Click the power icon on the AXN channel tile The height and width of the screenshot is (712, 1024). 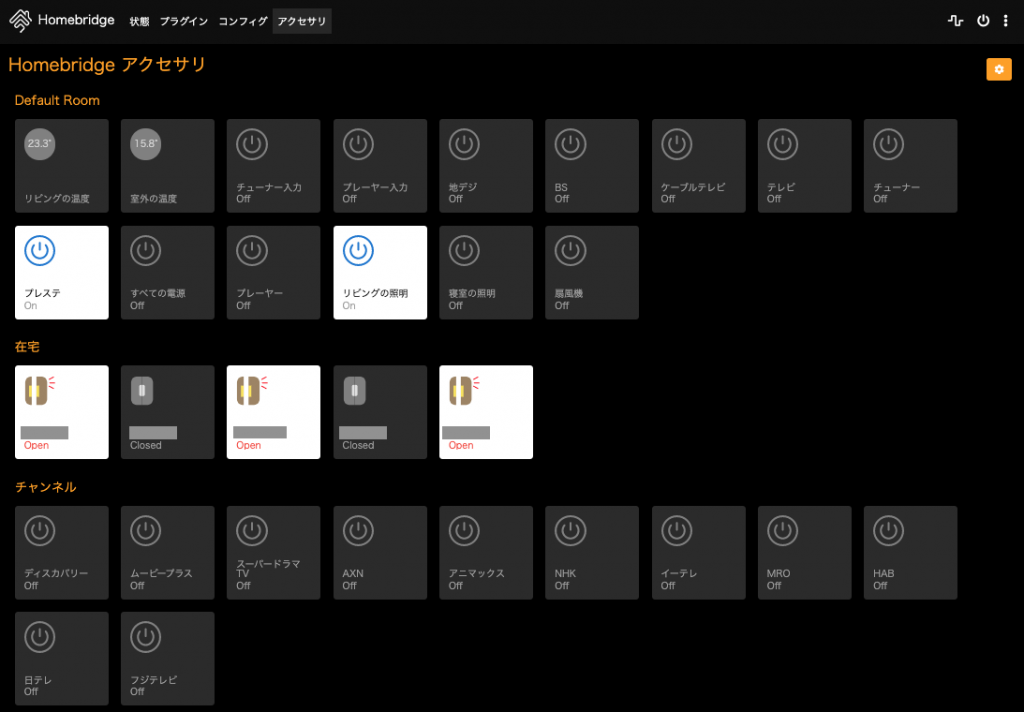click(x=358, y=530)
